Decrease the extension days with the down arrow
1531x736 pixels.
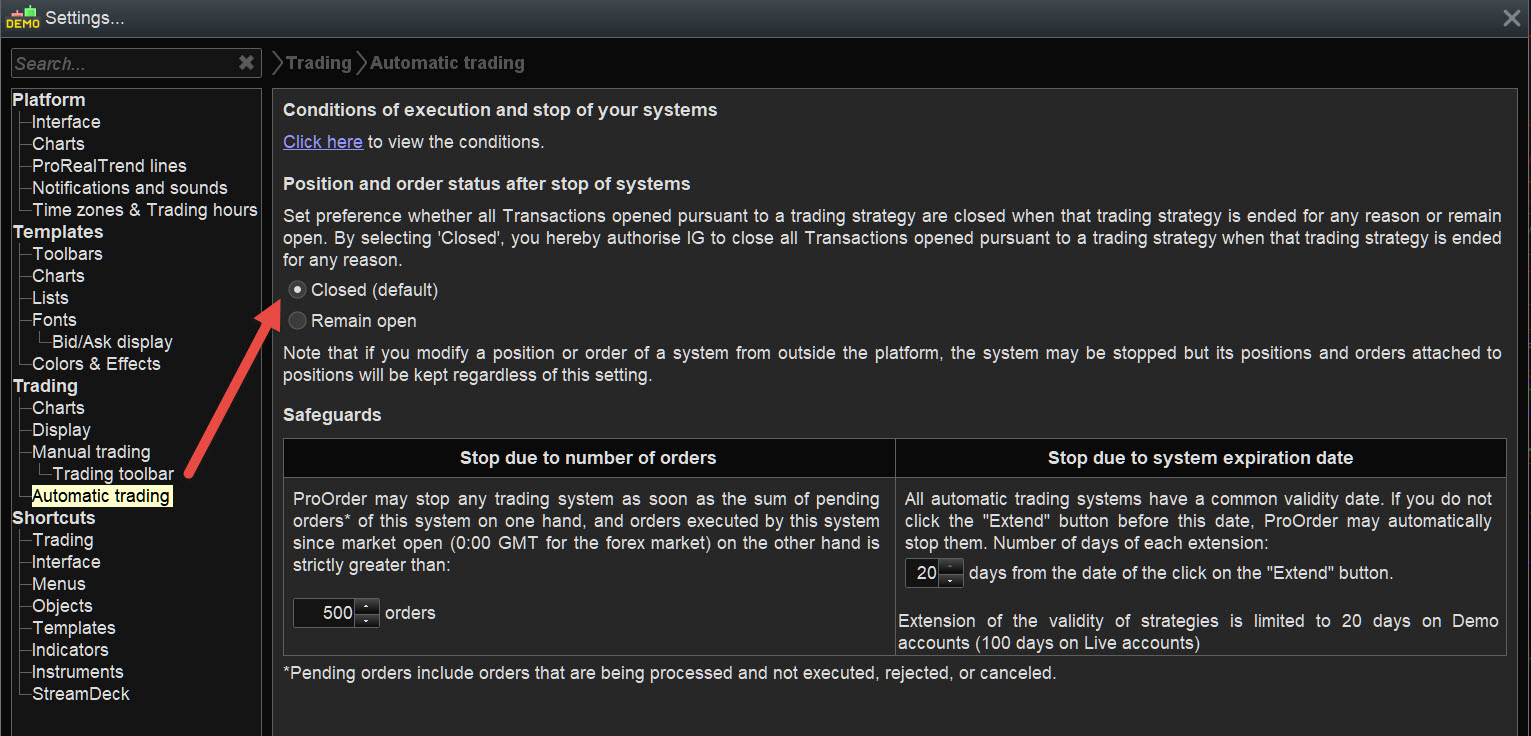pyautogui.click(x=951, y=581)
